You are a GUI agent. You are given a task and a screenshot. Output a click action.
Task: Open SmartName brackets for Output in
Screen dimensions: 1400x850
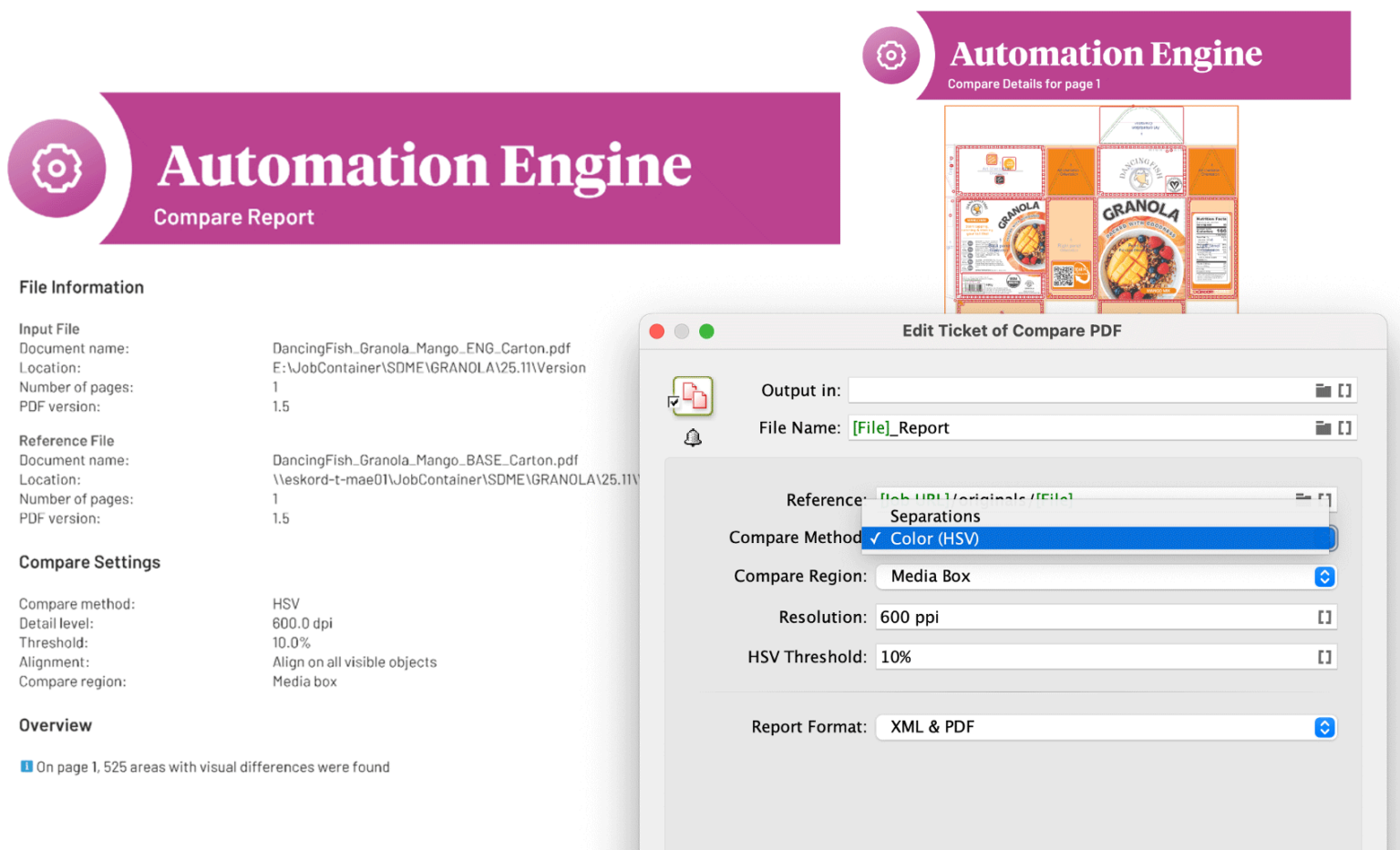(x=1344, y=391)
